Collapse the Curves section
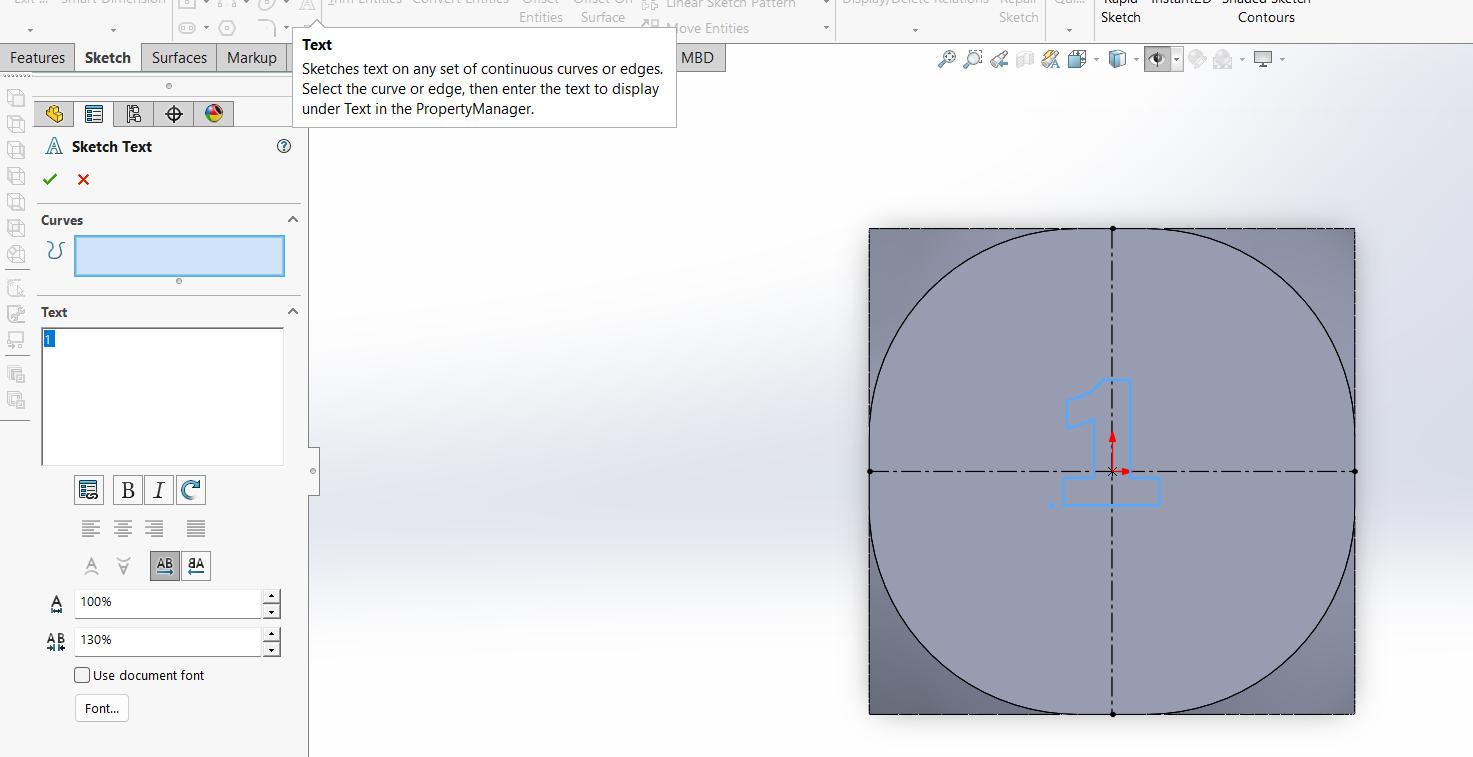 [293, 219]
